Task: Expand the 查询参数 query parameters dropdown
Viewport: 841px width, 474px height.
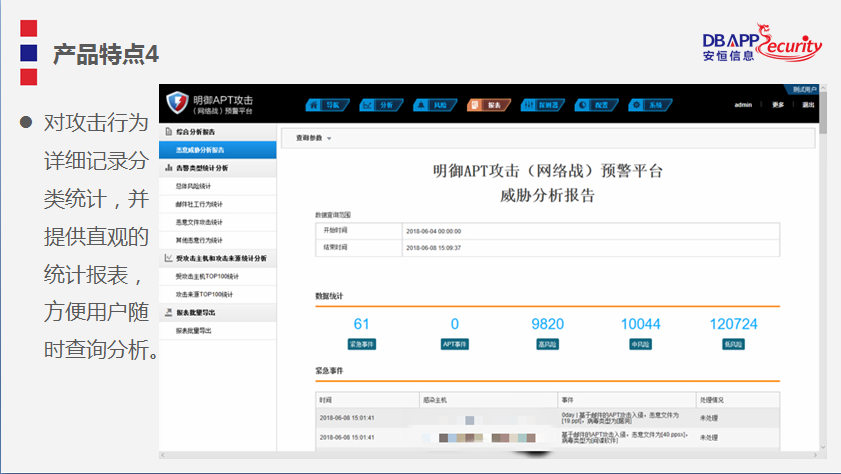Action: (314, 138)
